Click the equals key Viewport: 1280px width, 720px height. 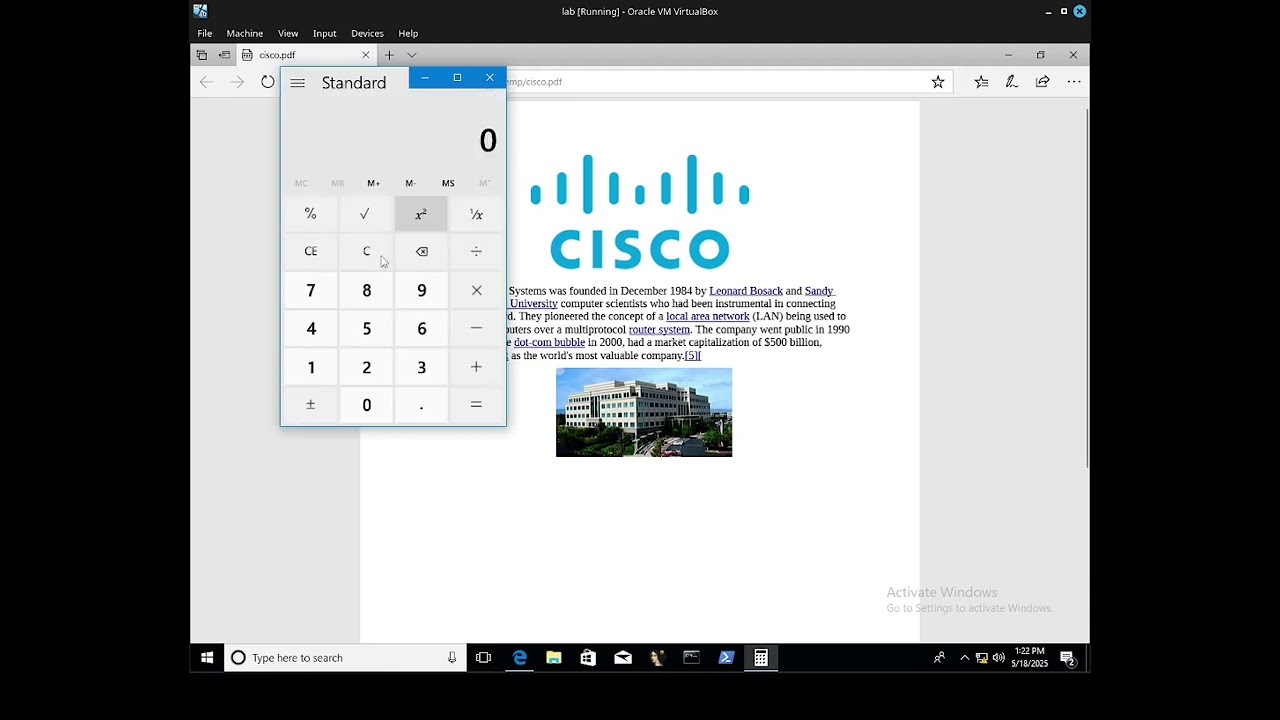(476, 405)
